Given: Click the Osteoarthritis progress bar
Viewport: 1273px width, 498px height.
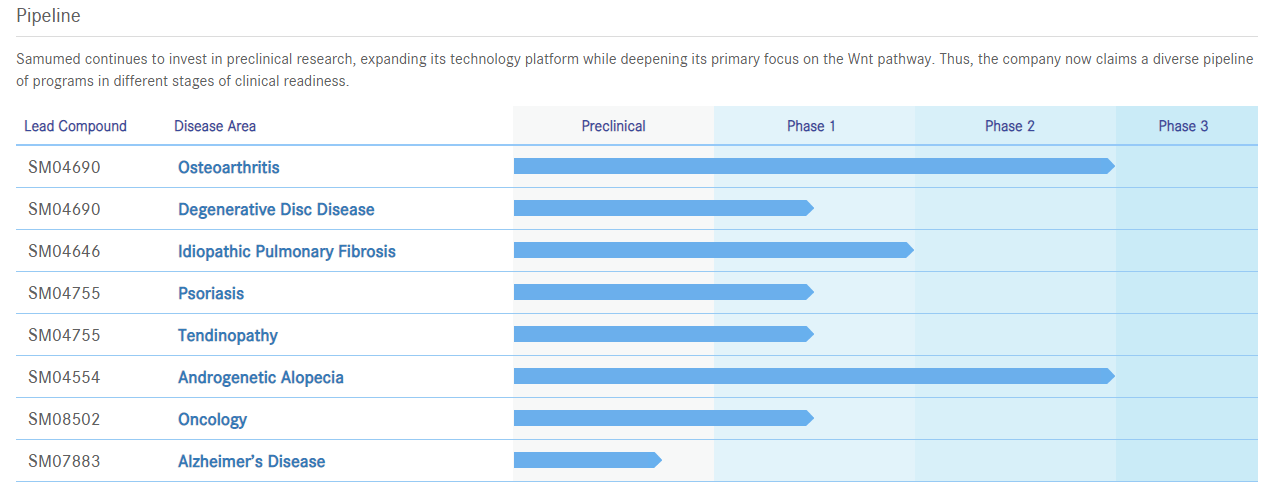Looking at the screenshot, I should pyautogui.click(x=813, y=166).
